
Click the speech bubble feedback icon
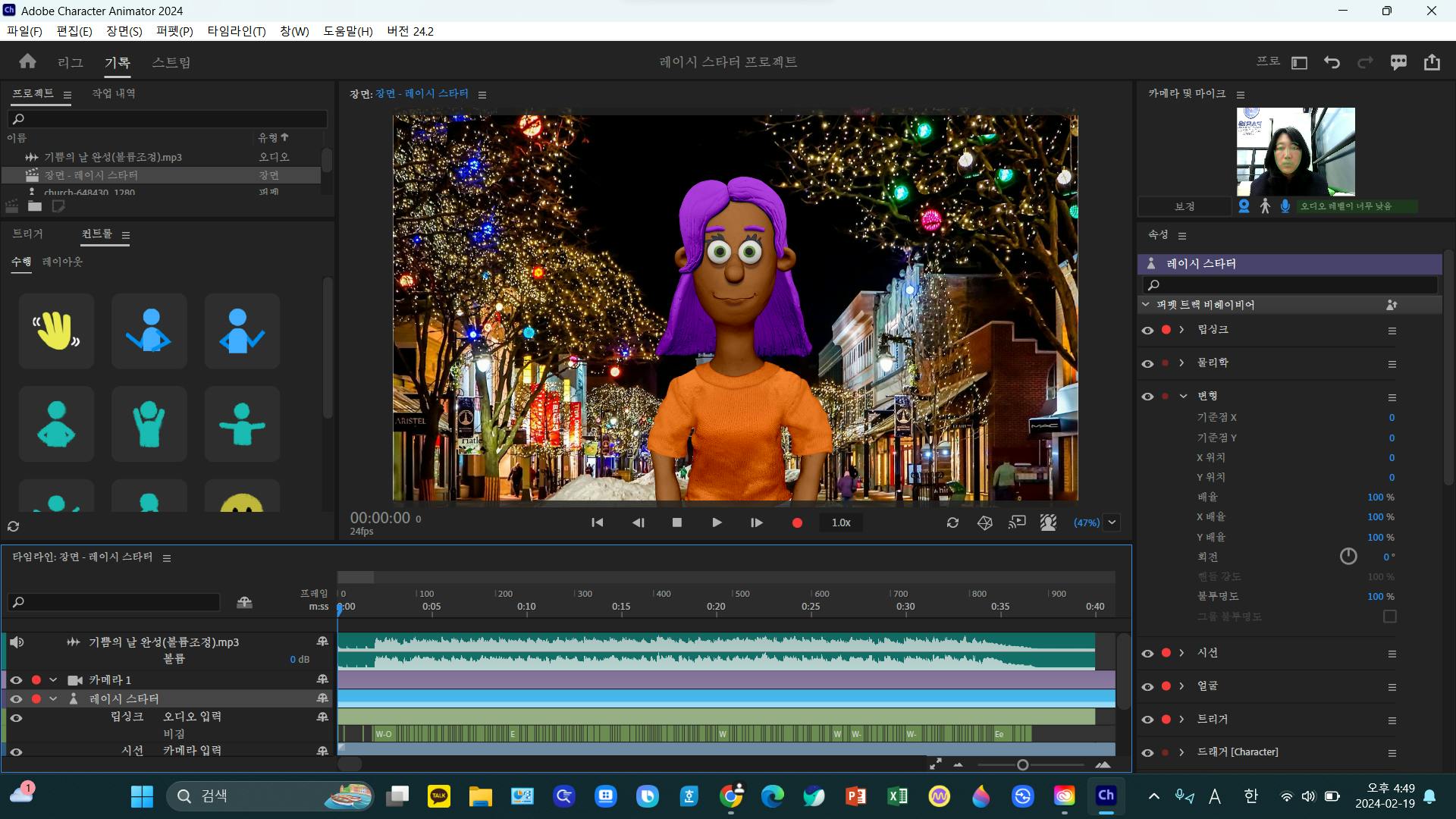(x=1398, y=62)
